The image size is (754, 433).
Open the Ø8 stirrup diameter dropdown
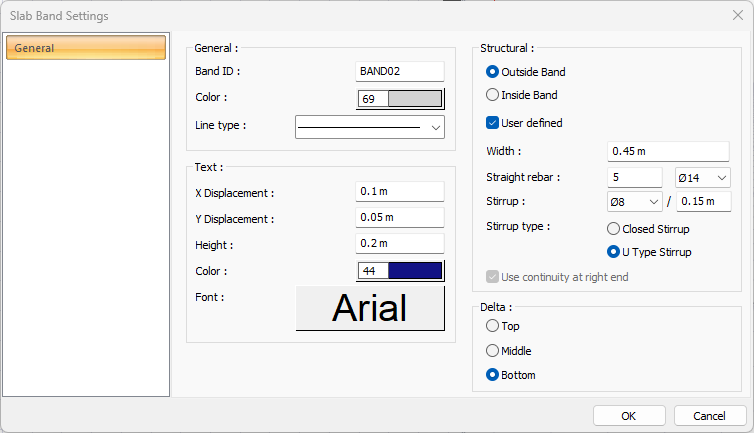[635, 202]
